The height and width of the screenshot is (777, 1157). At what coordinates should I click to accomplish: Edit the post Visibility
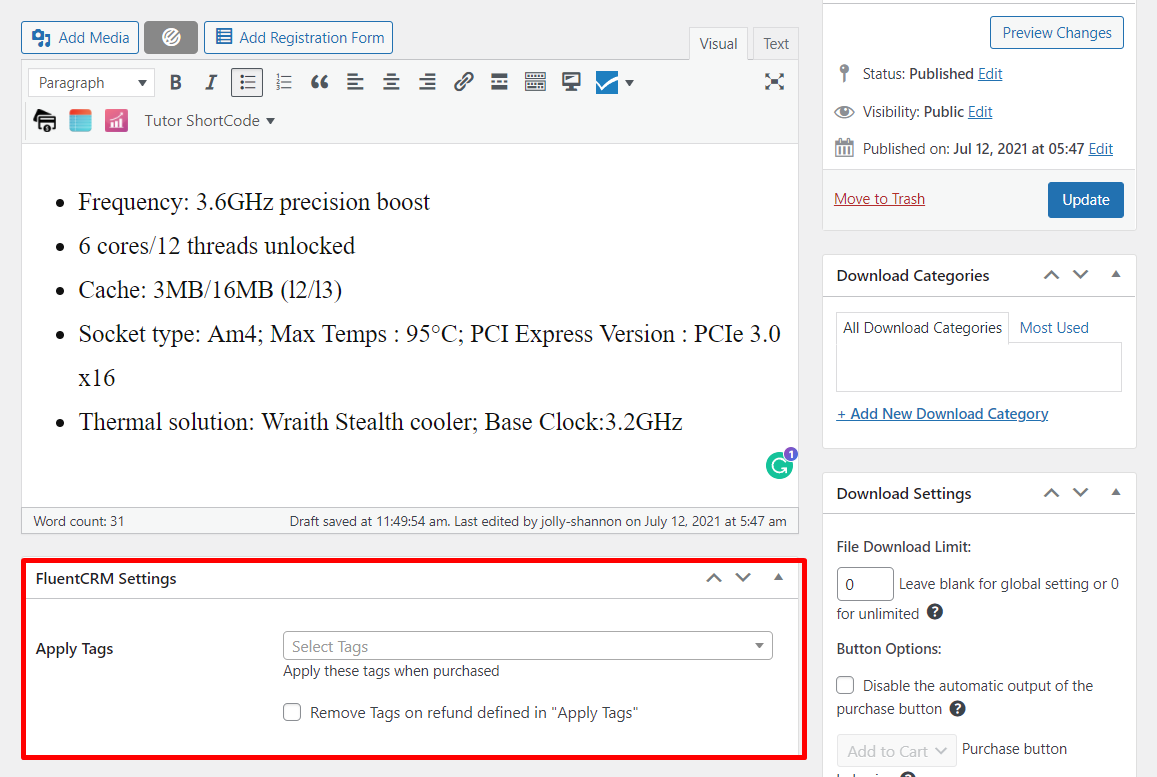980,112
